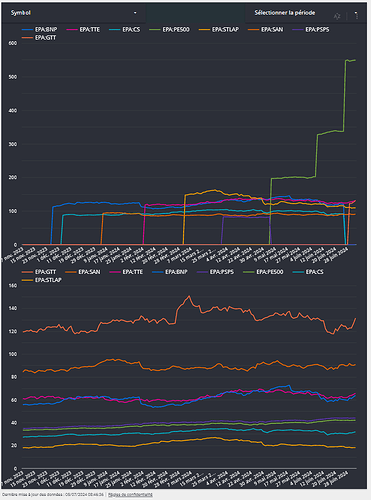Open the Symbol dropdown filter
The image size is (371, 500).
click(74, 13)
